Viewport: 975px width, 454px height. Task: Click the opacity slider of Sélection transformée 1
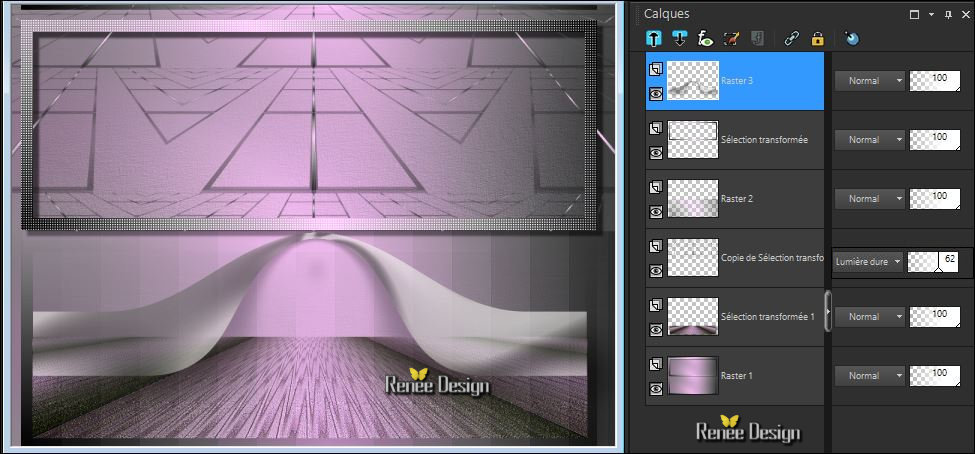(x=935, y=317)
